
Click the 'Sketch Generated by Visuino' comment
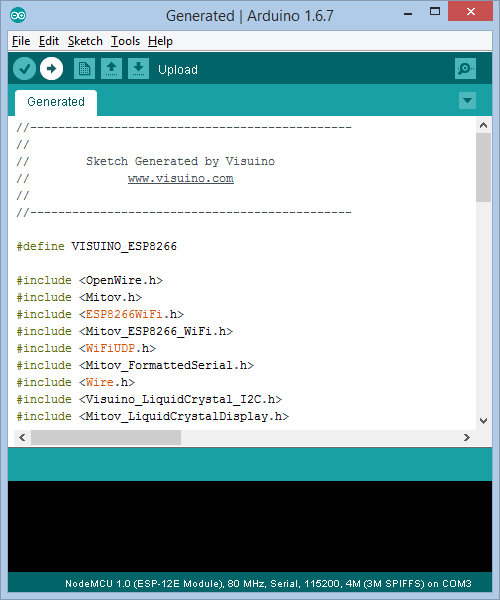tap(181, 161)
